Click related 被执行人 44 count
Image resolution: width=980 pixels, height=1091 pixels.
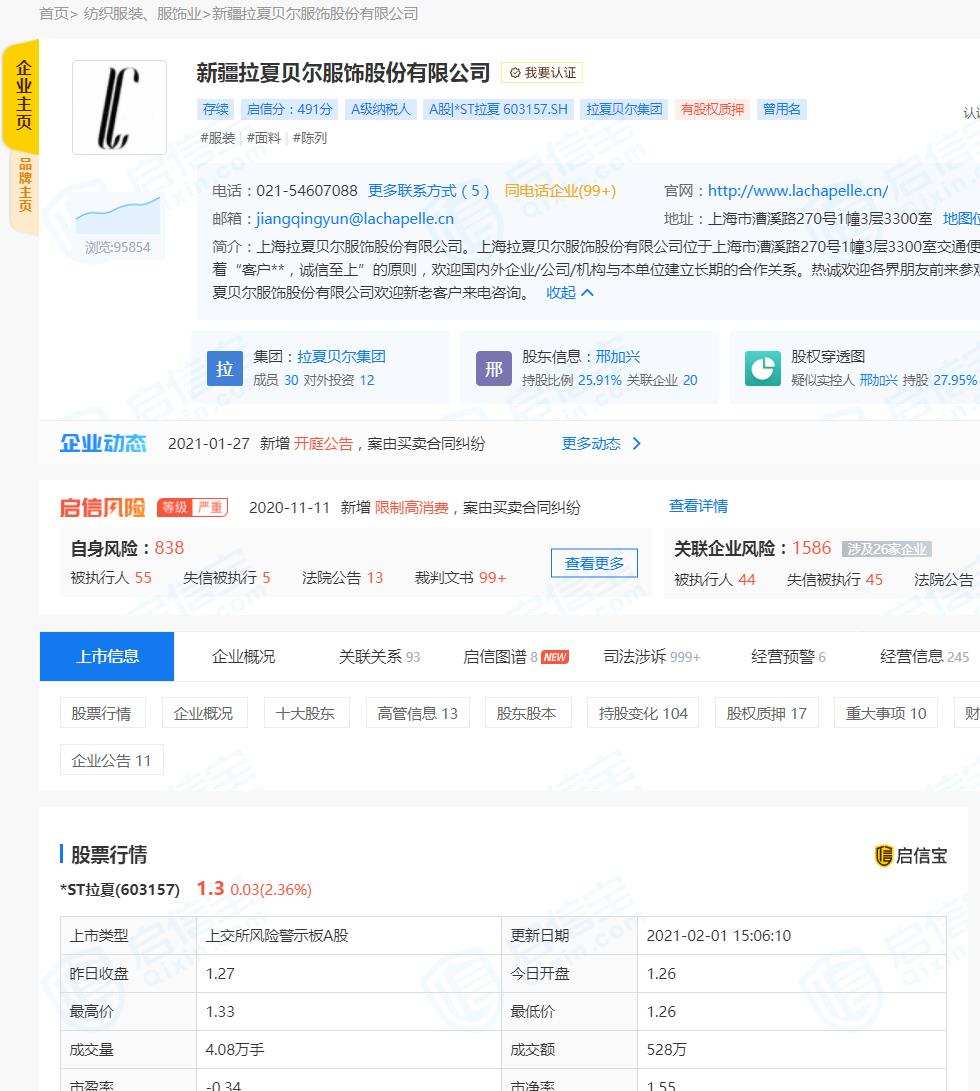(715, 579)
